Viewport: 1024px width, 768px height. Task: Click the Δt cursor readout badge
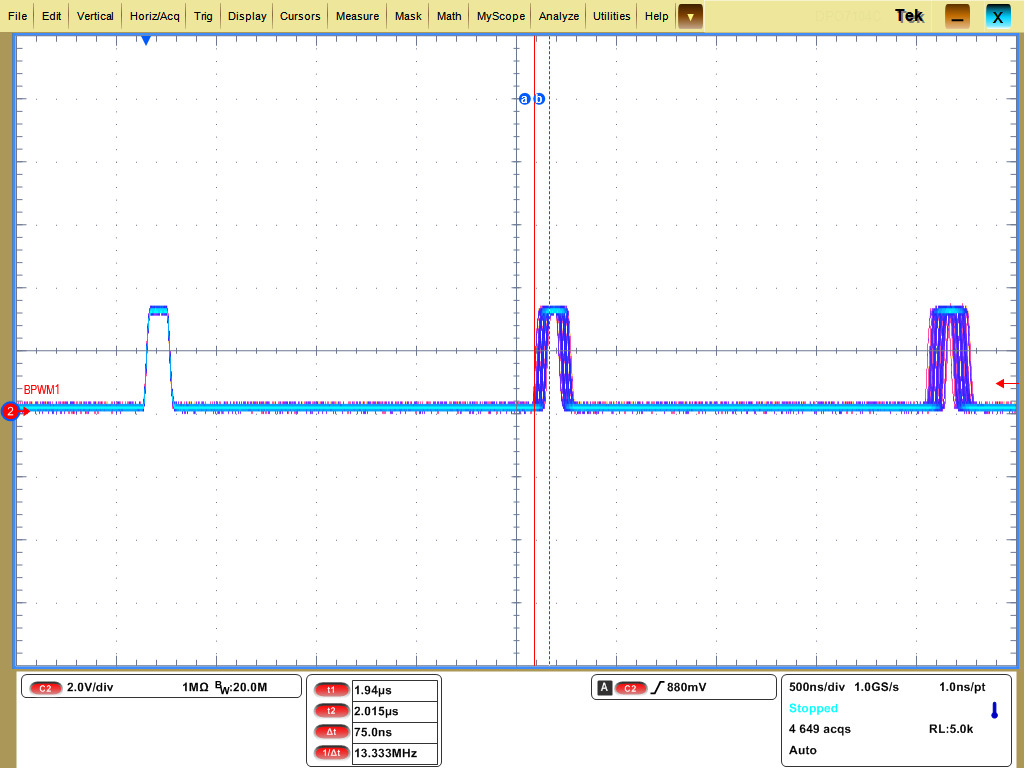click(x=330, y=732)
